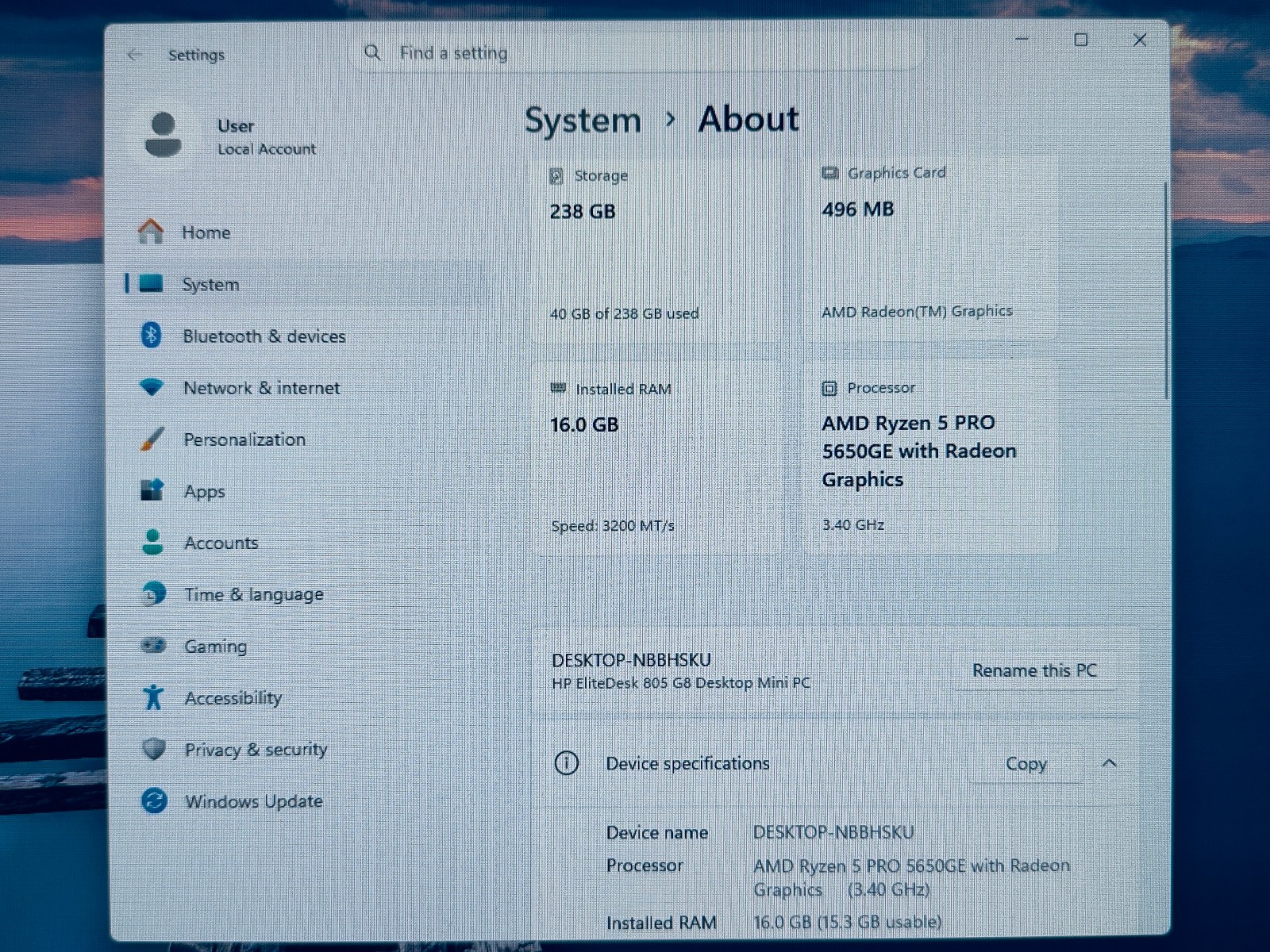
Task: Click the Device specifications info icon
Action: tap(566, 763)
